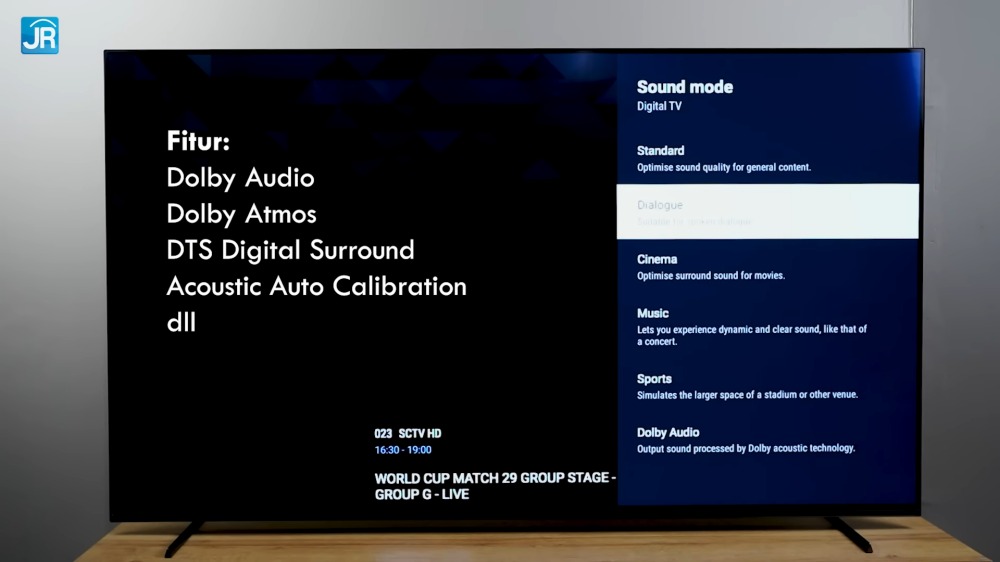The height and width of the screenshot is (562, 1000).
Task: Click the 'WORLD CUP MATCH 29 GROUP STAGE' title
Action: (x=495, y=486)
